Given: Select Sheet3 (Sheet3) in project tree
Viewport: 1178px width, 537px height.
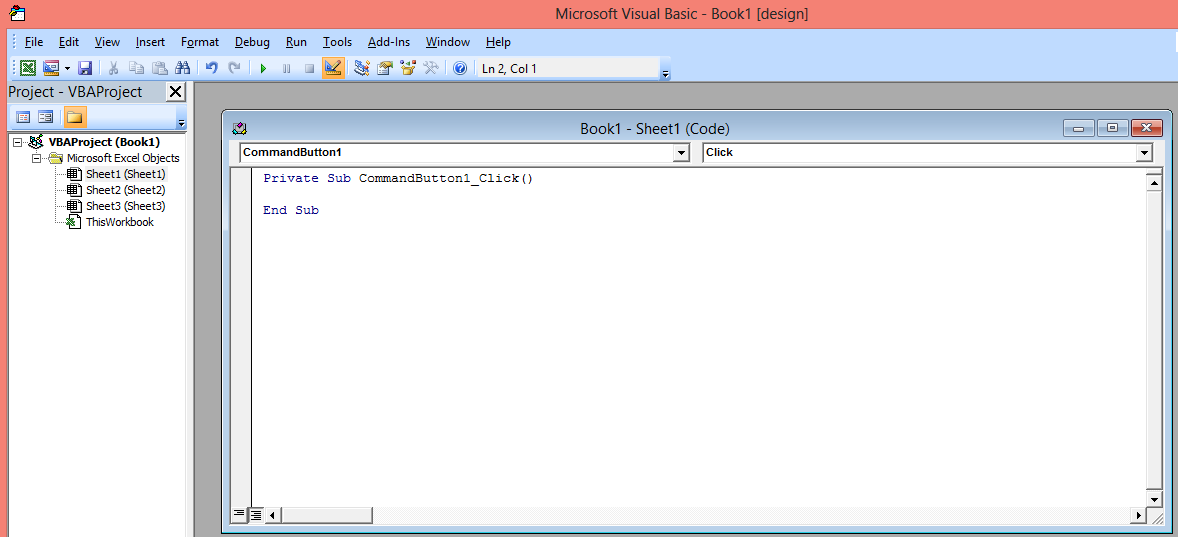Looking at the screenshot, I should (125, 206).
